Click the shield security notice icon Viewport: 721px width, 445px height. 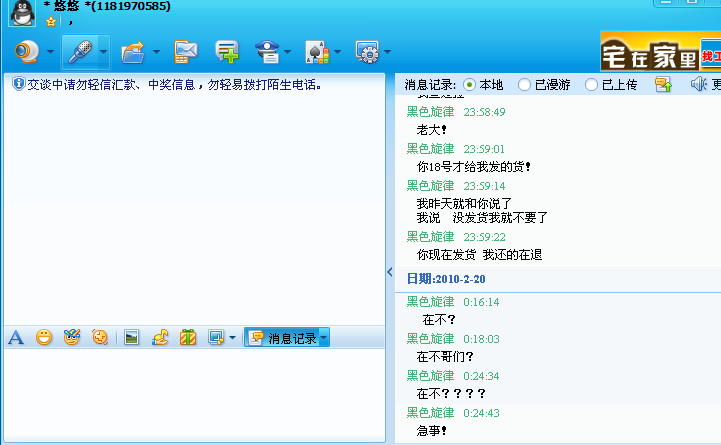tap(18, 84)
